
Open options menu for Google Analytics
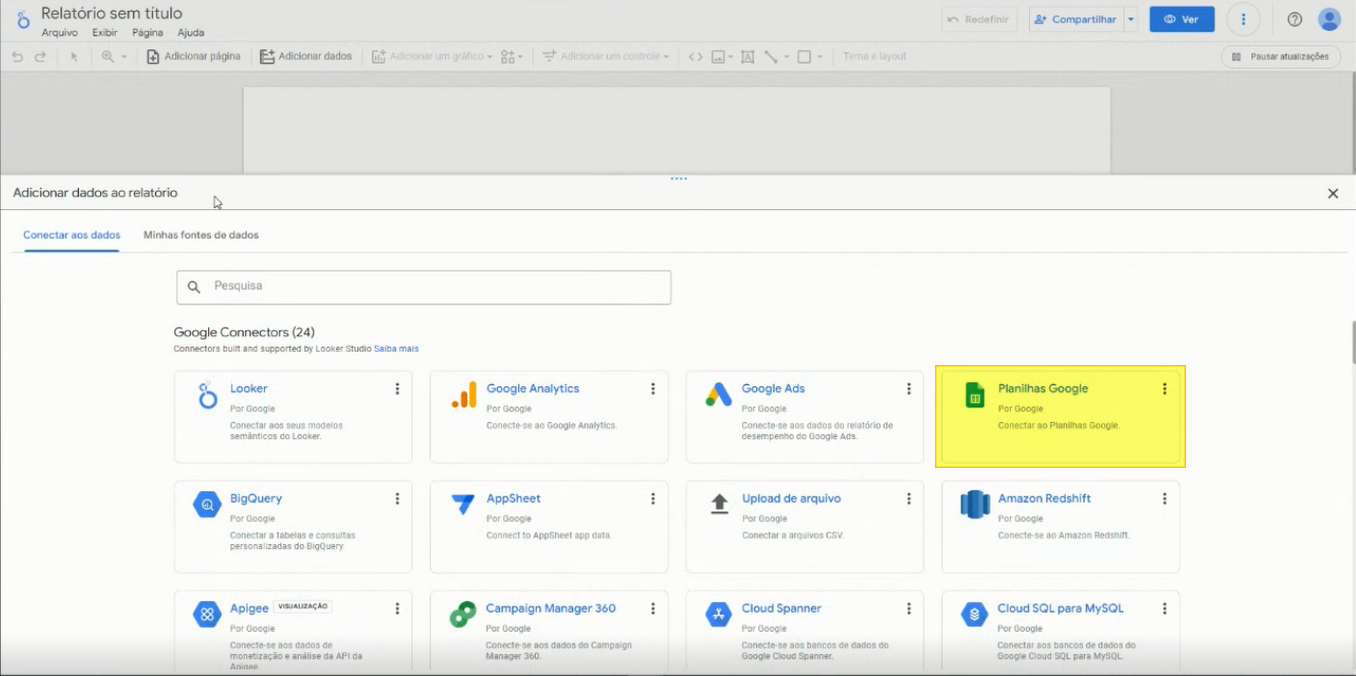coord(653,389)
